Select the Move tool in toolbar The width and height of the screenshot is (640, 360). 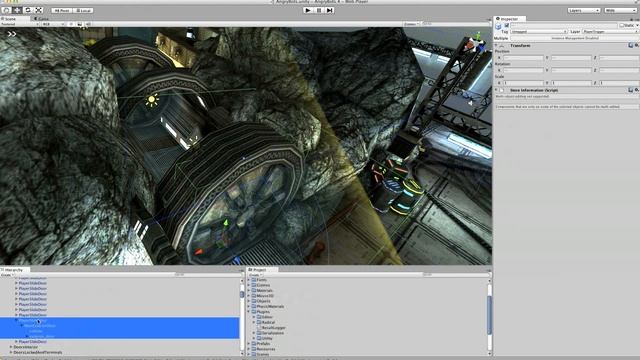pyautogui.click(x=17, y=10)
